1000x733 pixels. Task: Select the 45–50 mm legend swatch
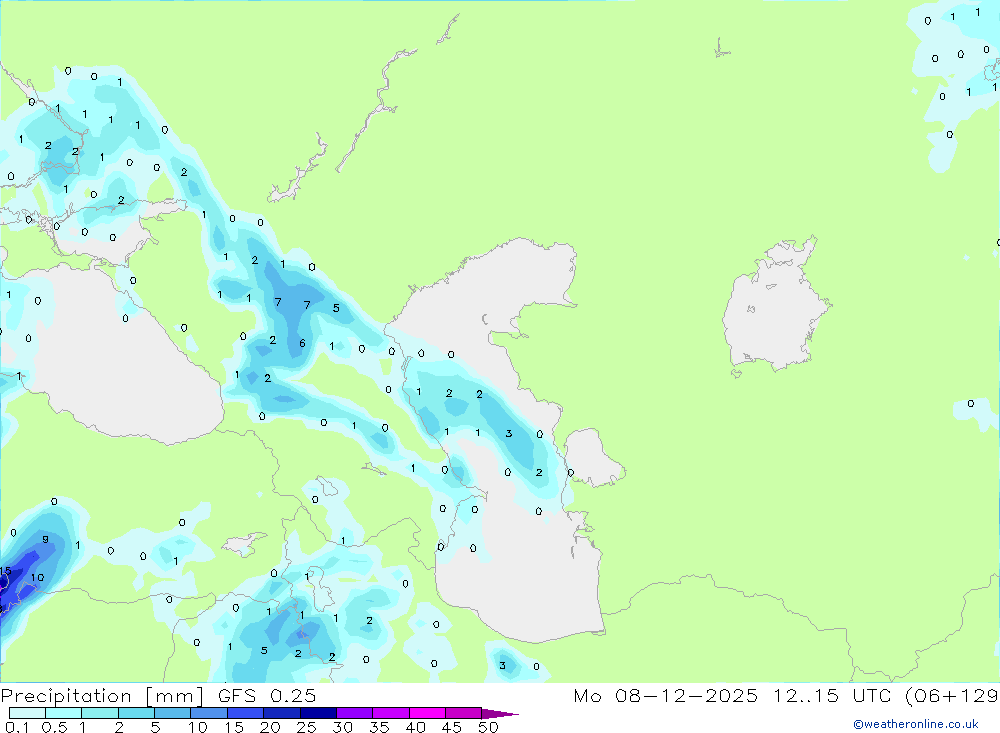click(463, 713)
